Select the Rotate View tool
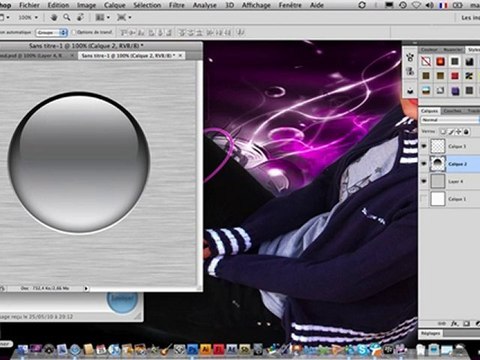This screenshot has height=360, width=480. point(80,17)
